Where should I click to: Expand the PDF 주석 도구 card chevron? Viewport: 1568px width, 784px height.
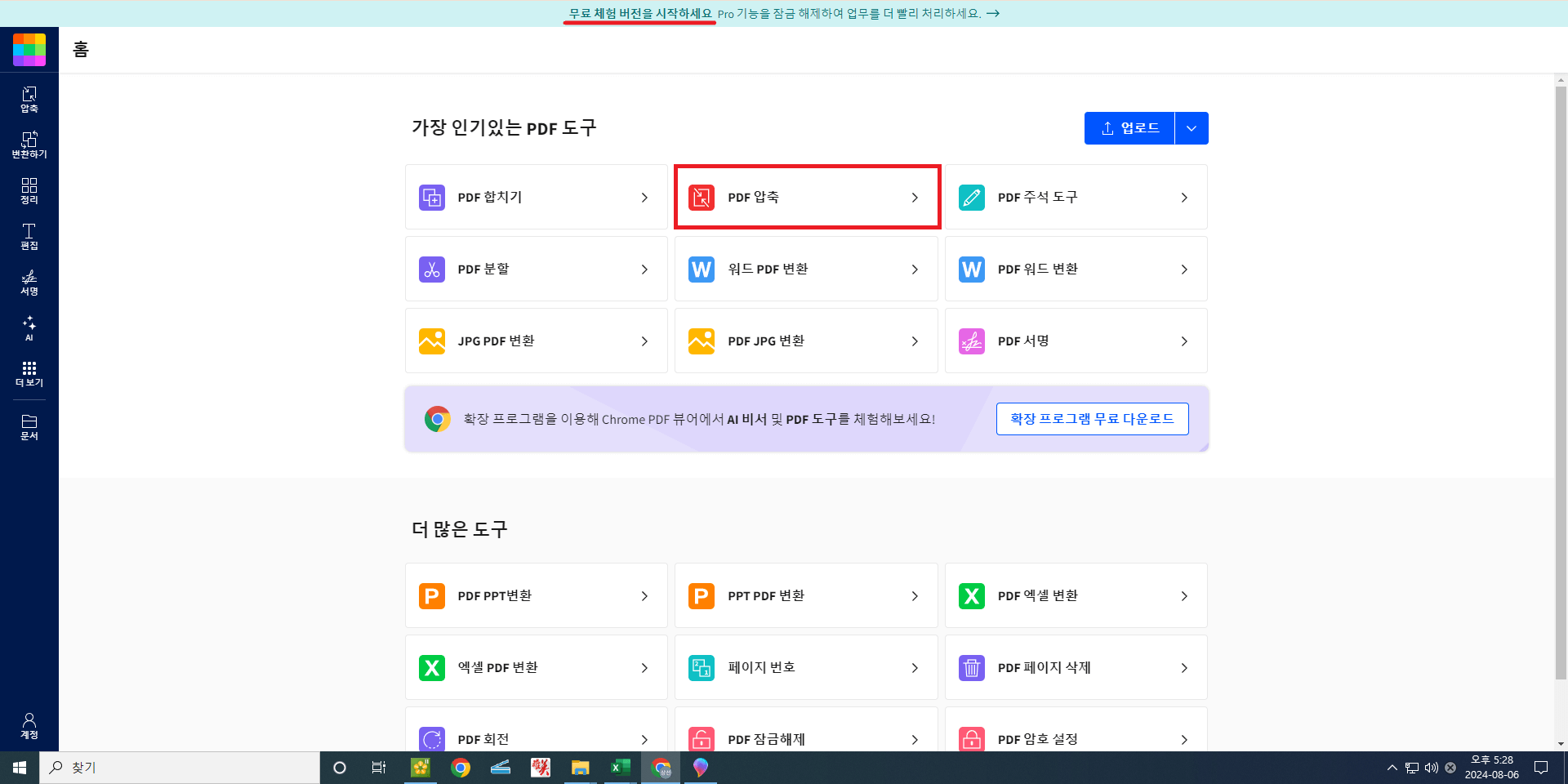click(1184, 197)
